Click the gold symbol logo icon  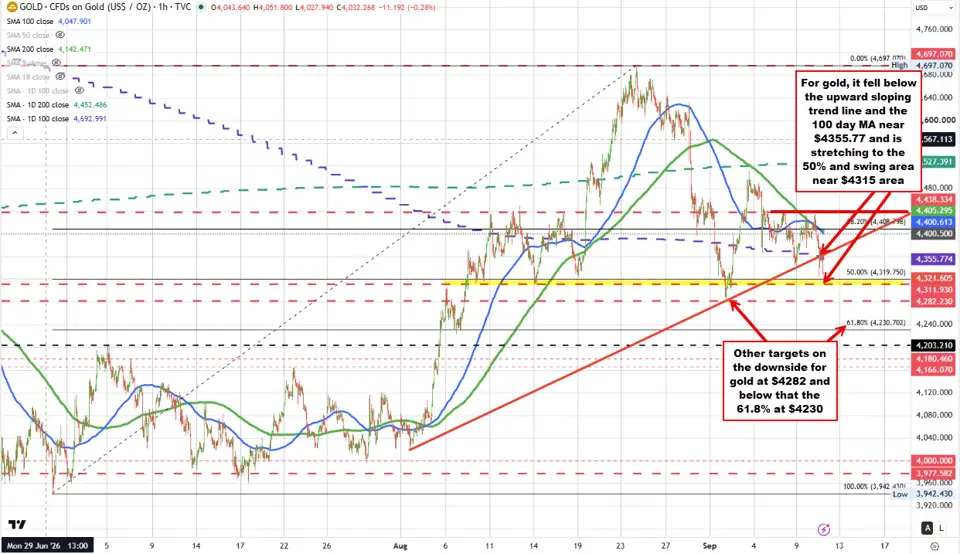pyautogui.click(x=12, y=7)
